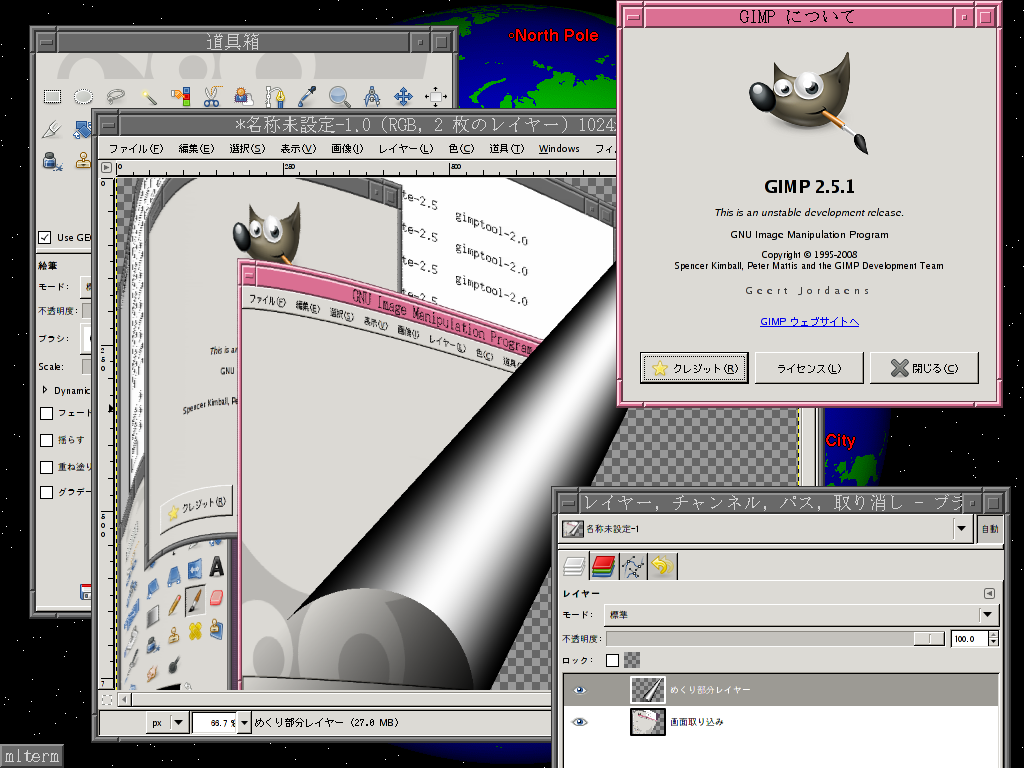The width and height of the screenshot is (1024, 768).
Task: Open the GIMP ウェブサイトへ link
Action: (809, 321)
